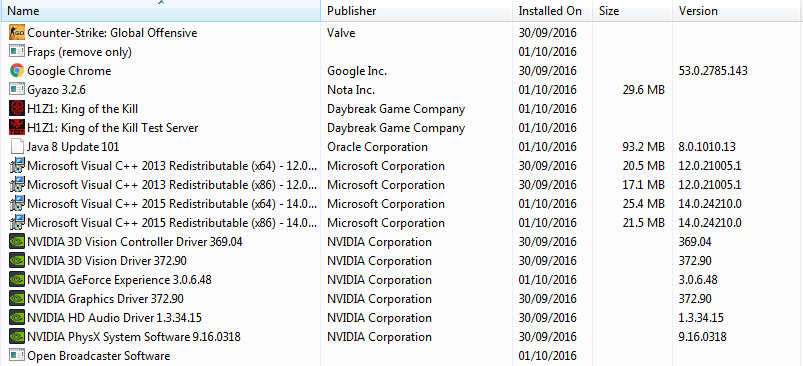Viewport: 803px width, 366px height.
Task: Click the NVIDIA GeForce Experience icon
Action: pyautogui.click(x=17, y=280)
